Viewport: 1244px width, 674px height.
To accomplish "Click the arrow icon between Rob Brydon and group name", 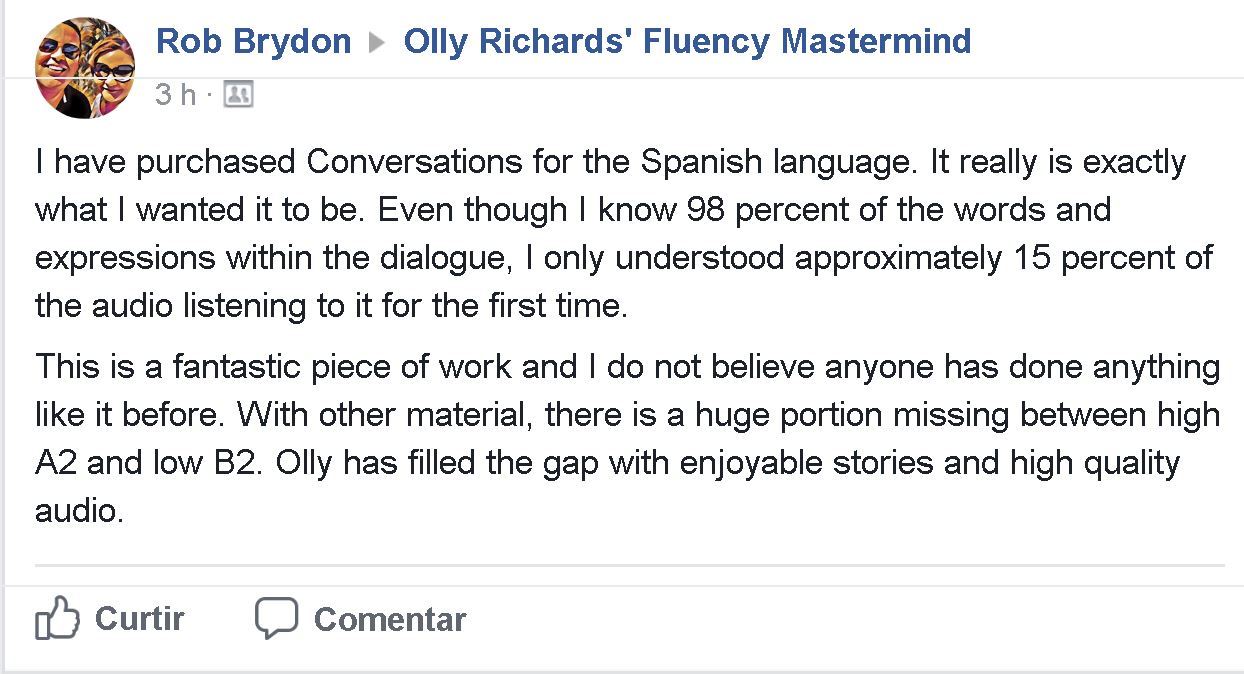I will (x=379, y=42).
